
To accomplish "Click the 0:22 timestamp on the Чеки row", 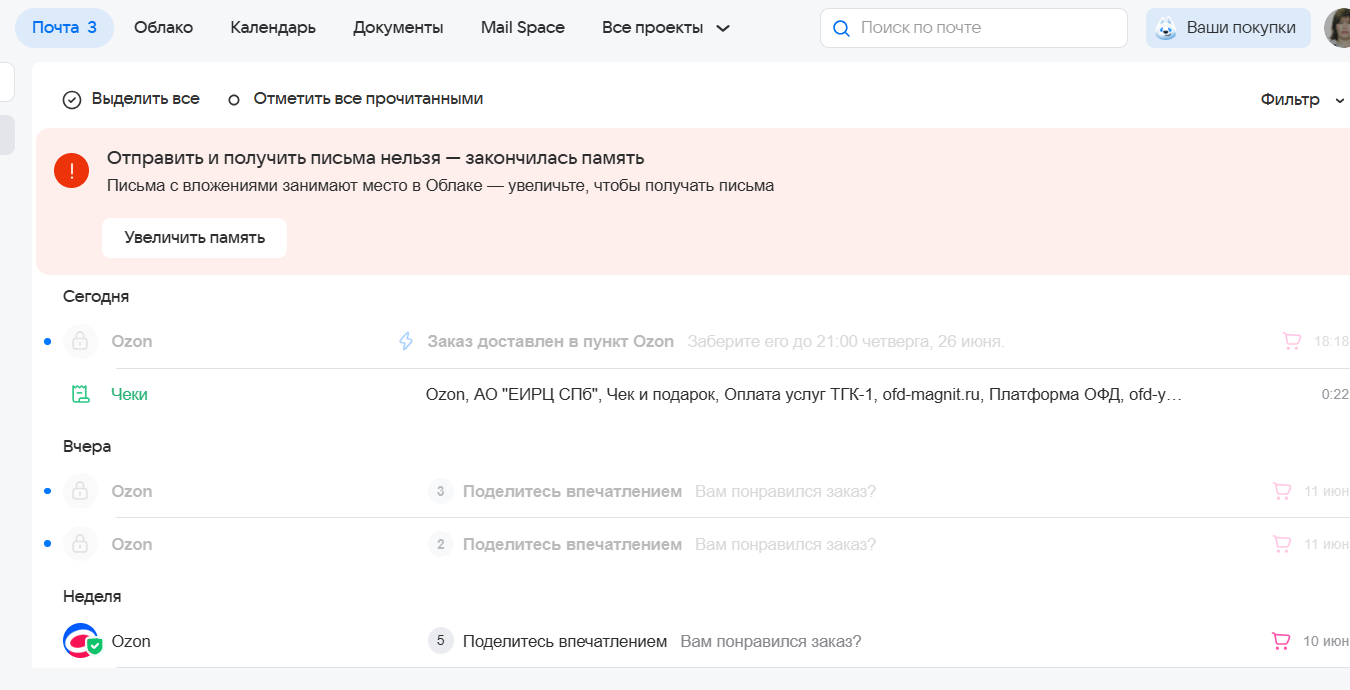I will [x=1335, y=395].
